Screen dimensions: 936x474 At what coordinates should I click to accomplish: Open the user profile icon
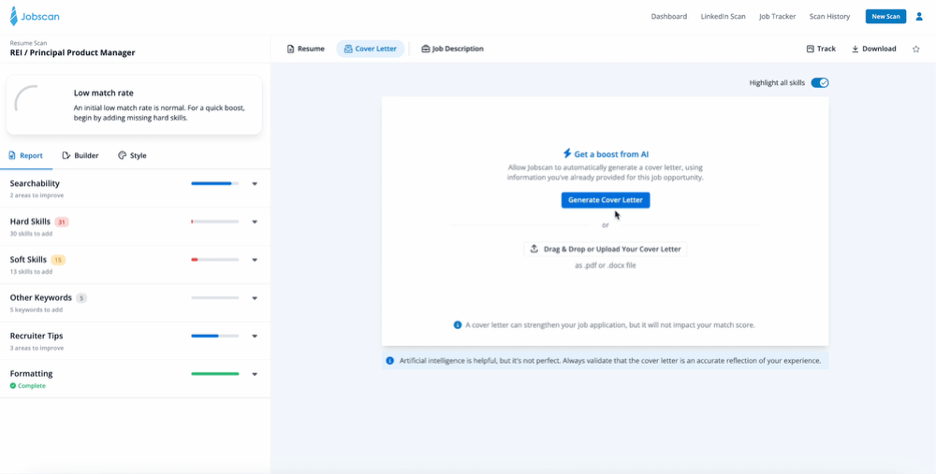pyautogui.click(x=919, y=17)
